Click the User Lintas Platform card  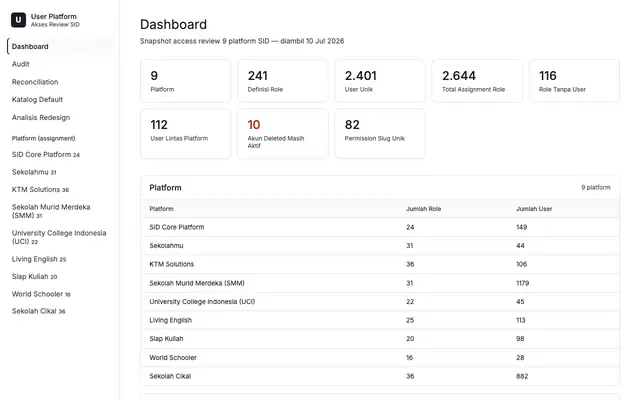click(186, 133)
